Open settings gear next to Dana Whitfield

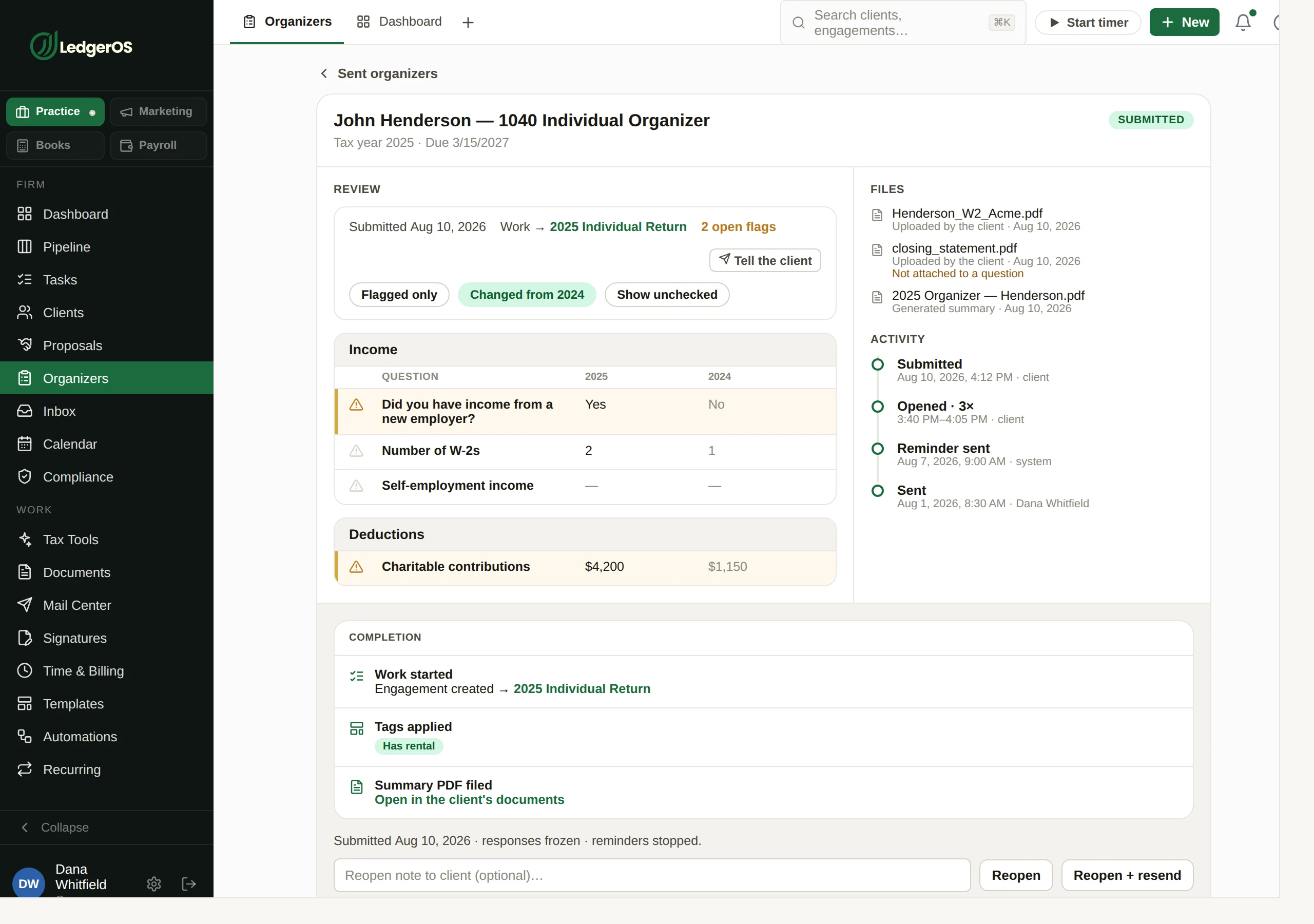[153, 884]
